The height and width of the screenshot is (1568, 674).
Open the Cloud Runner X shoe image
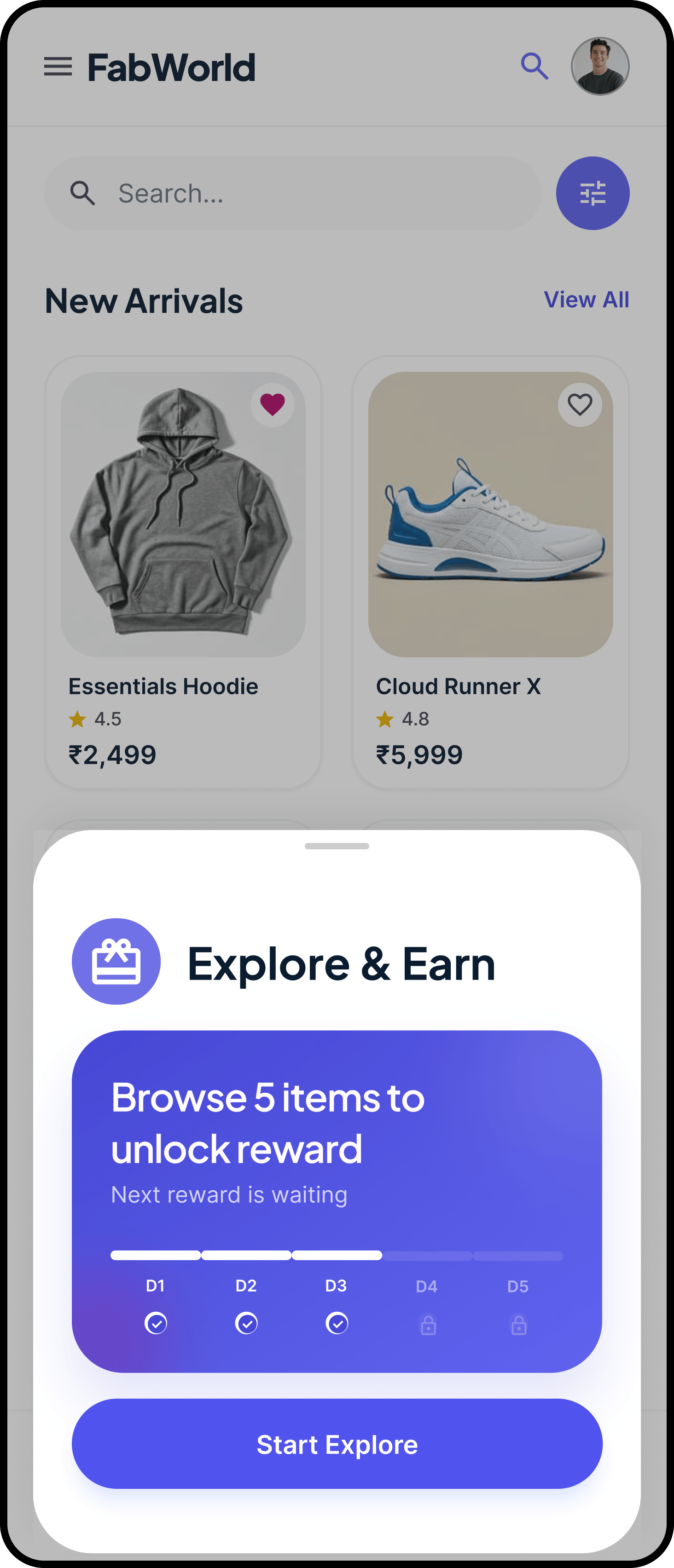pyautogui.click(x=490, y=514)
